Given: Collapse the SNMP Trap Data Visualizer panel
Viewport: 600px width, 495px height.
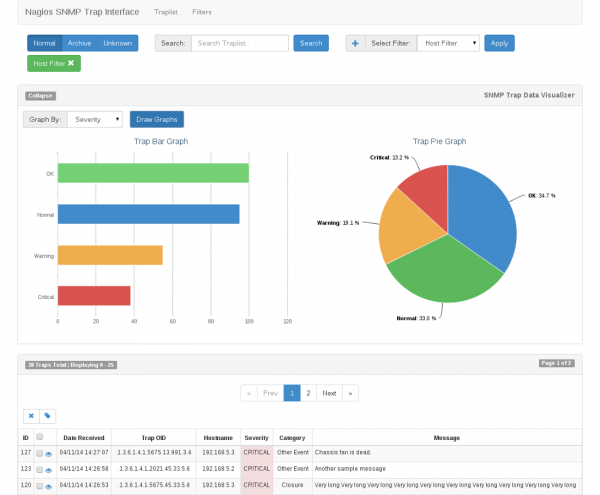Looking at the screenshot, I should point(40,96).
